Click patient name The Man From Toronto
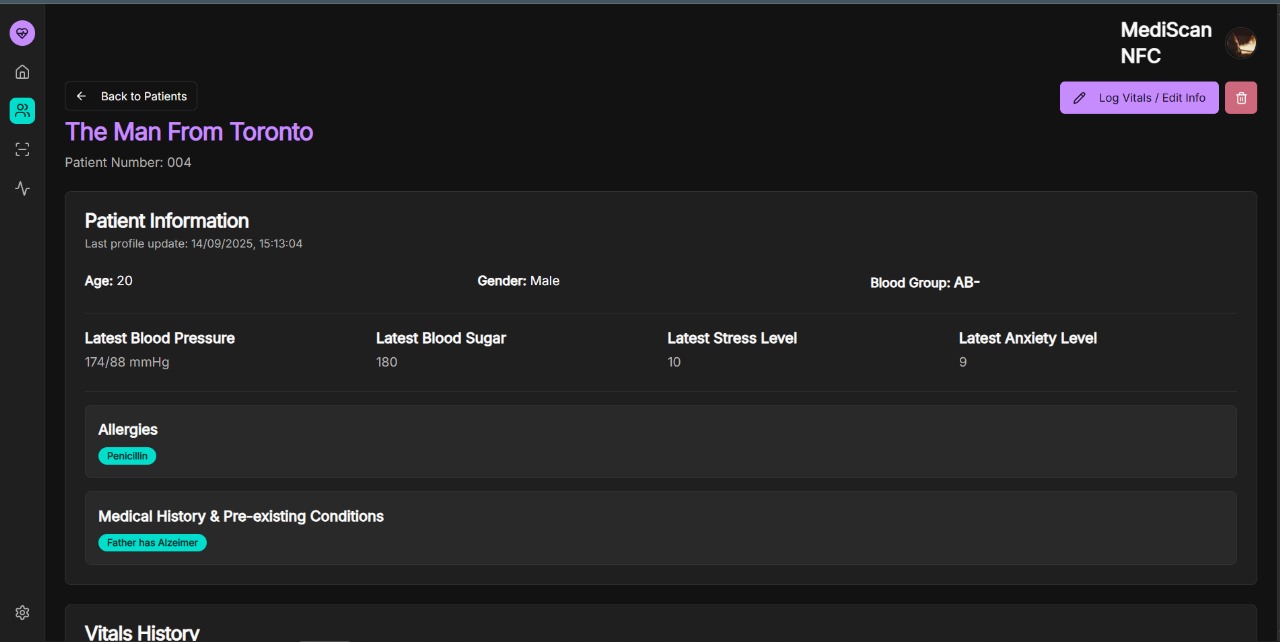This screenshot has height=642, width=1280. pos(189,132)
